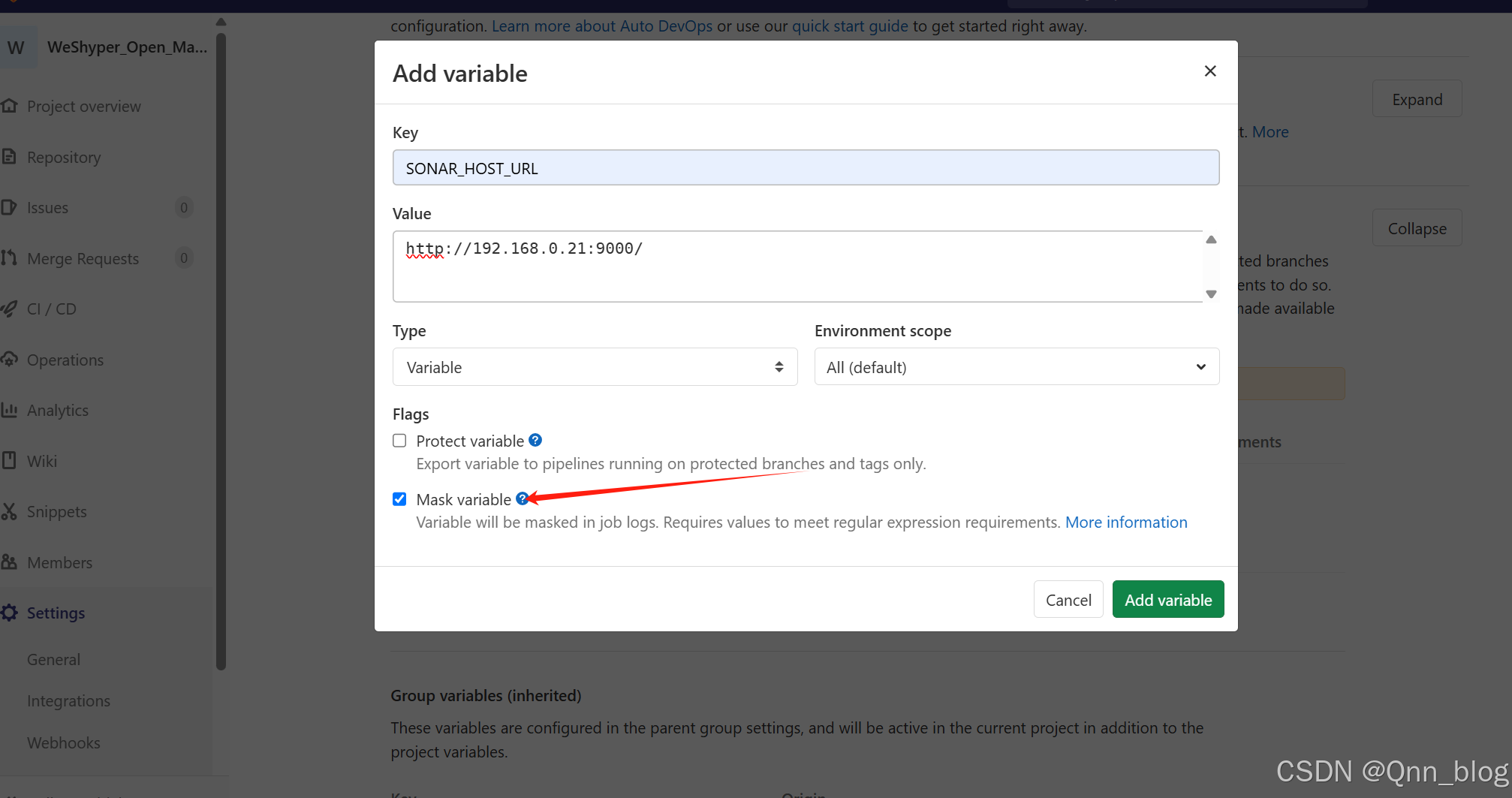Click the Key input field

(806, 167)
